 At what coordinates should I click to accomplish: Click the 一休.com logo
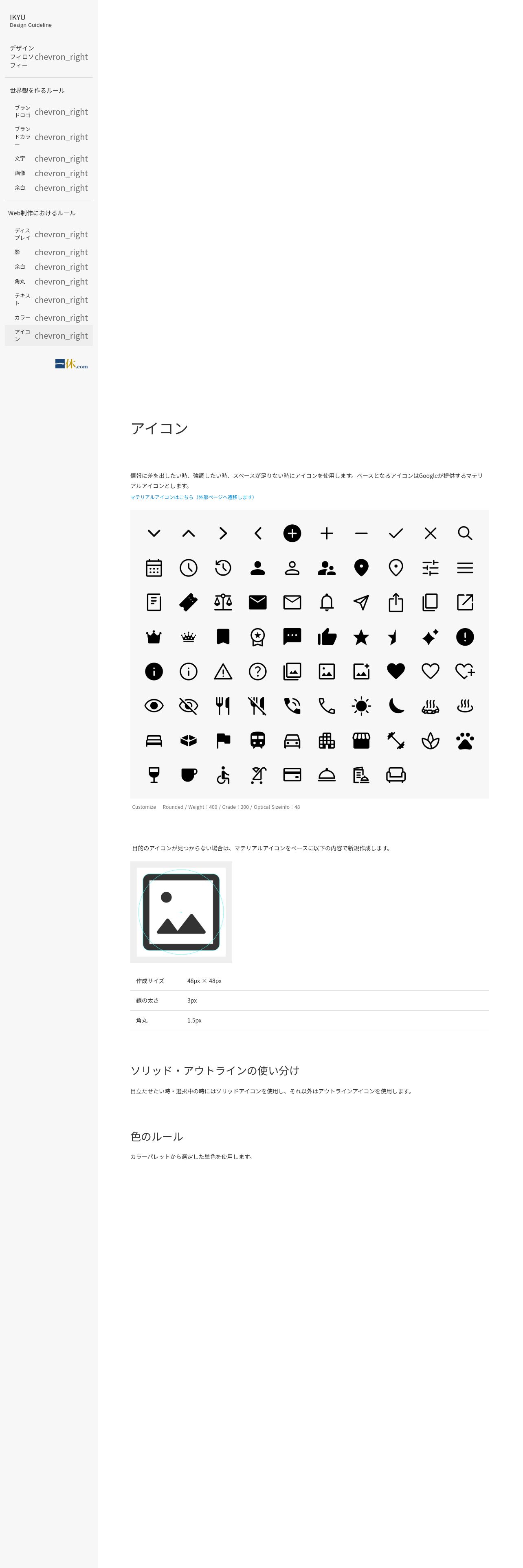pos(71,364)
